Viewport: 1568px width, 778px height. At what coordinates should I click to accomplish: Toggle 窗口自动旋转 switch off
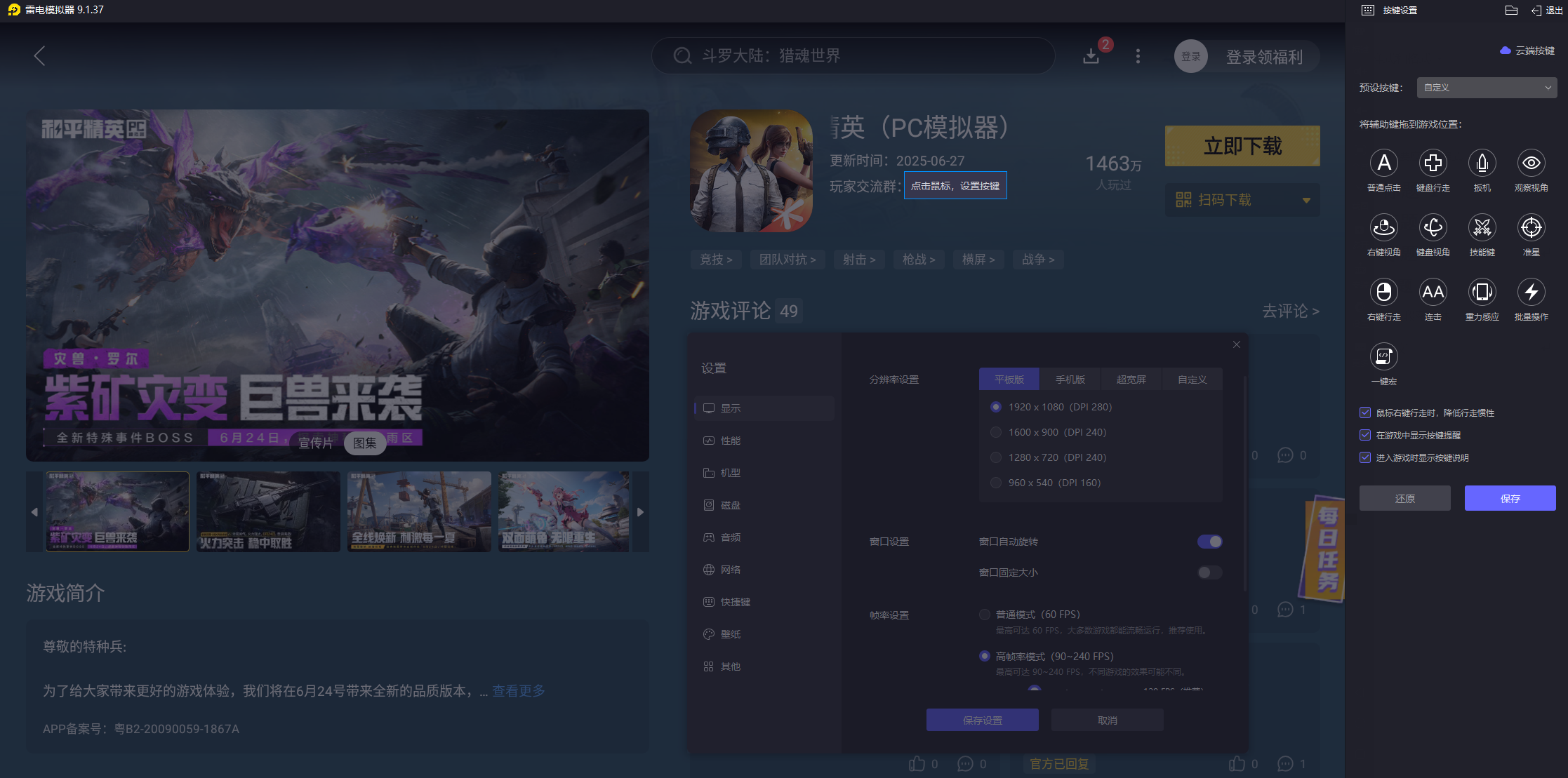tap(1209, 542)
